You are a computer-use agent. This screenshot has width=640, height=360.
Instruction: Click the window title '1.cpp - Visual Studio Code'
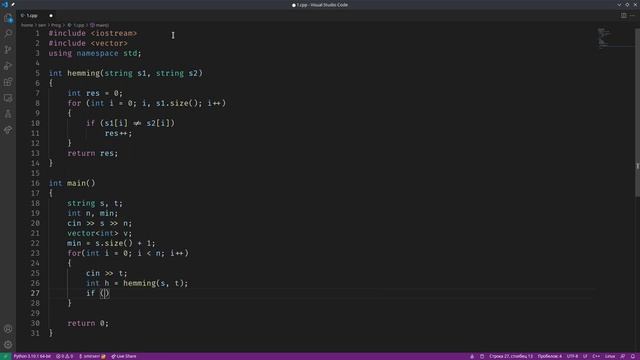pyautogui.click(x=322, y=5)
